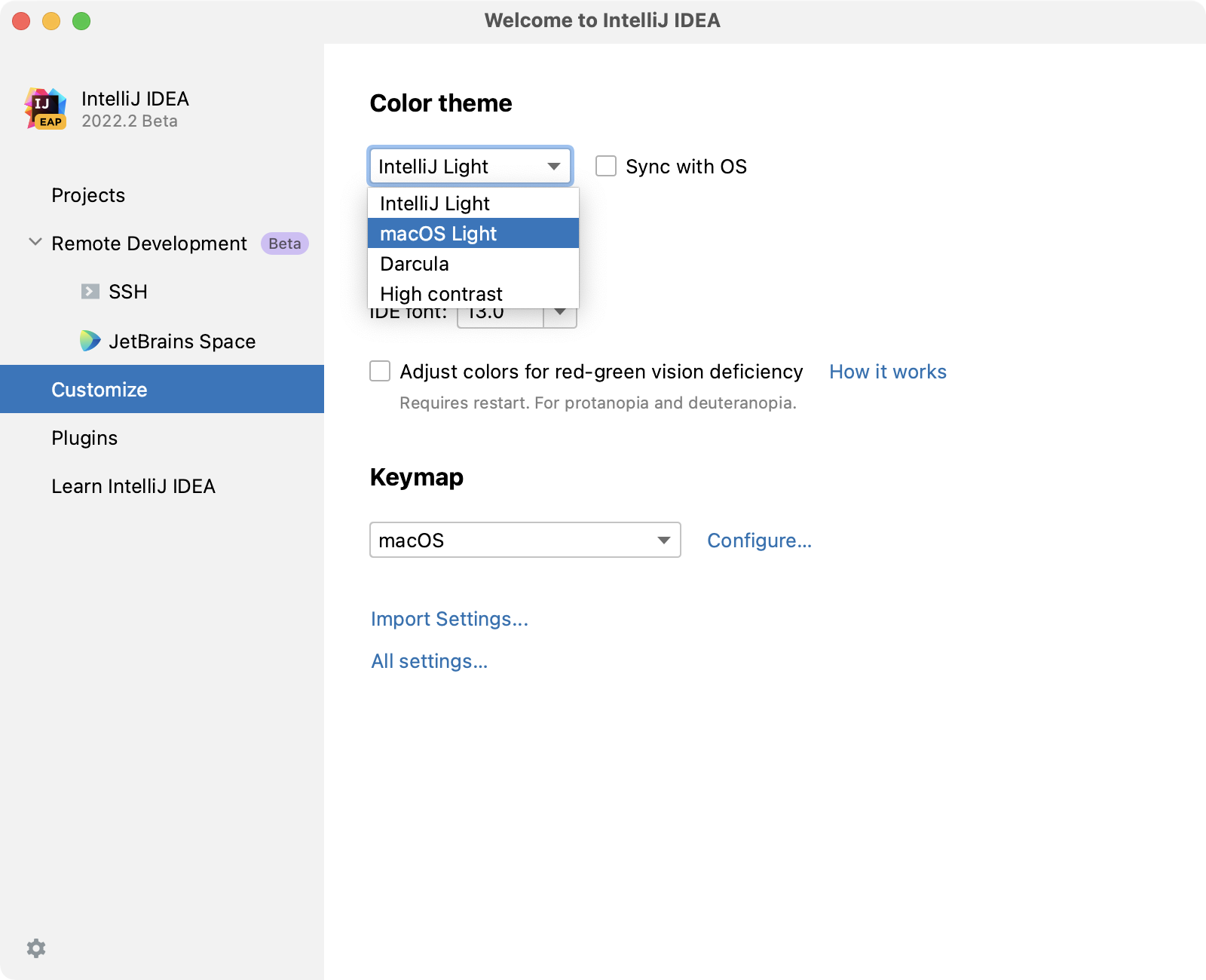Choose Darcula theme option
Image resolution: width=1206 pixels, height=980 pixels.
click(x=473, y=264)
